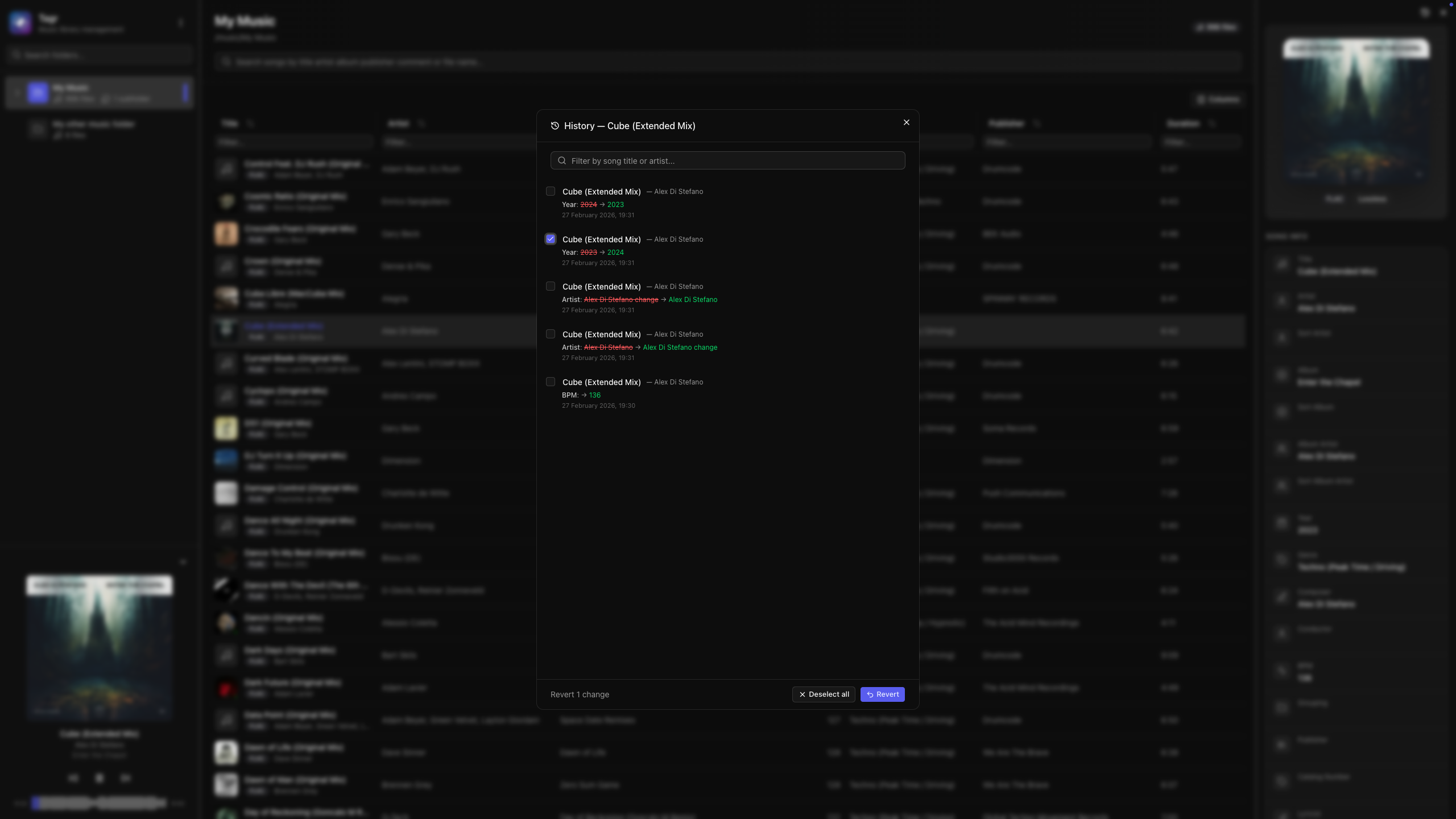Image resolution: width=1456 pixels, height=819 pixels.
Task: Click the green 'Alex Di Stefano change' new value
Action: 680,348
